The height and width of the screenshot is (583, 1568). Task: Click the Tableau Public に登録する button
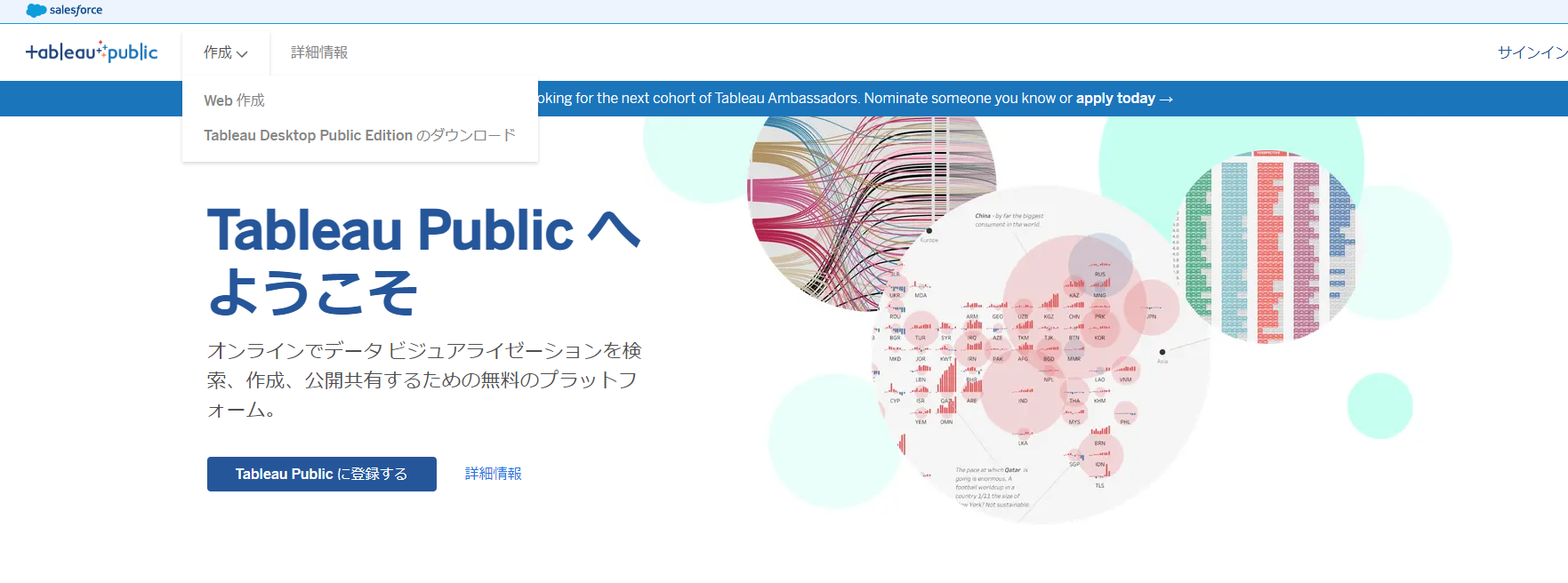click(x=322, y=474)
